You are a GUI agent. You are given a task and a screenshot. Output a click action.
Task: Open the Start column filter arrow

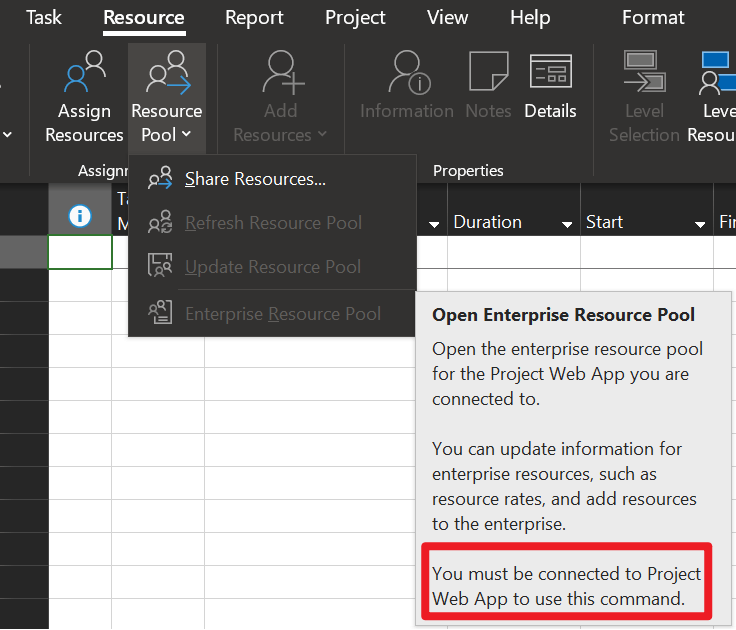[700, 224]
